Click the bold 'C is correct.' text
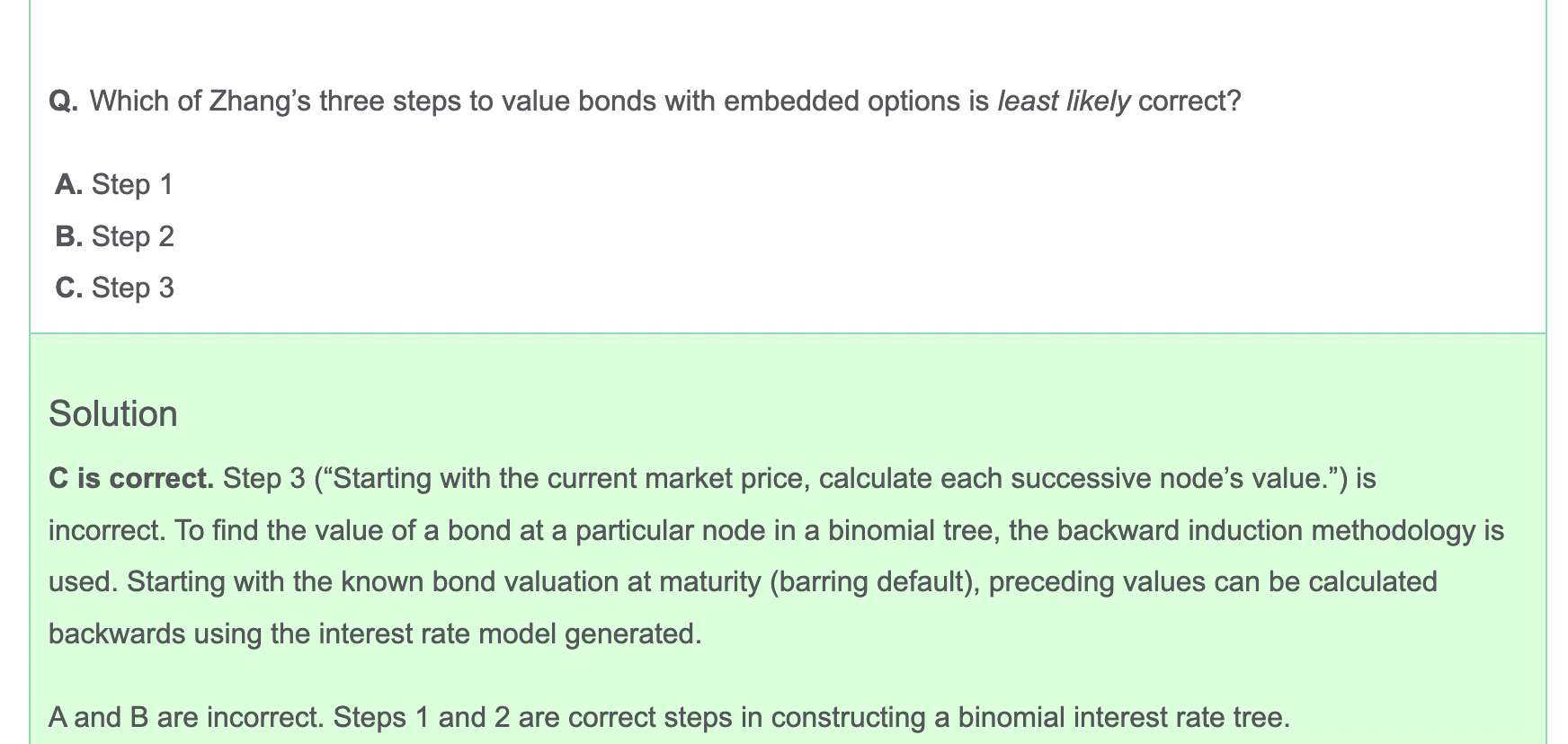The height and width of the screenshot is (744, 1568). 131,478
